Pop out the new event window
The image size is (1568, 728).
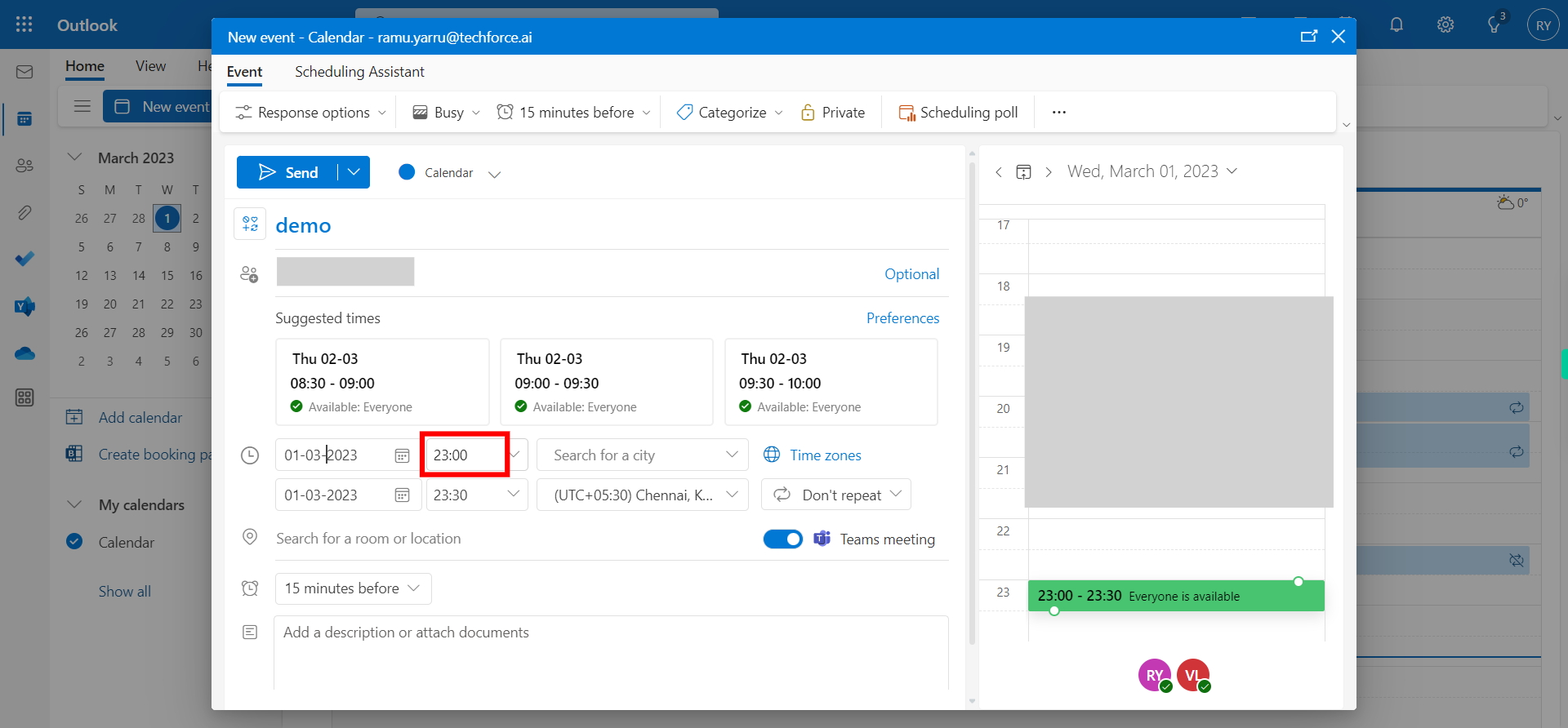click(1308, 36)
